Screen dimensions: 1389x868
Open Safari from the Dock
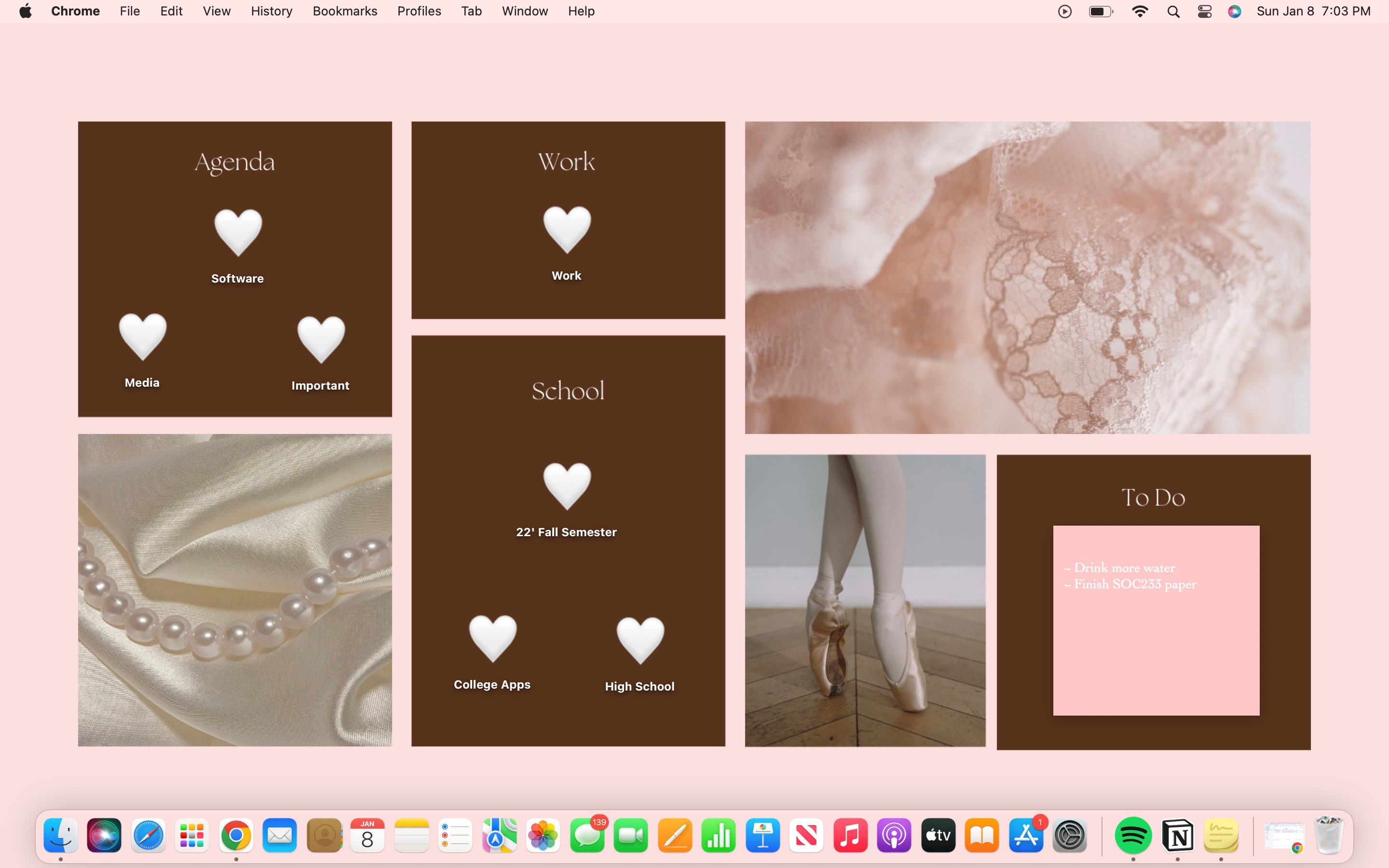148,835
